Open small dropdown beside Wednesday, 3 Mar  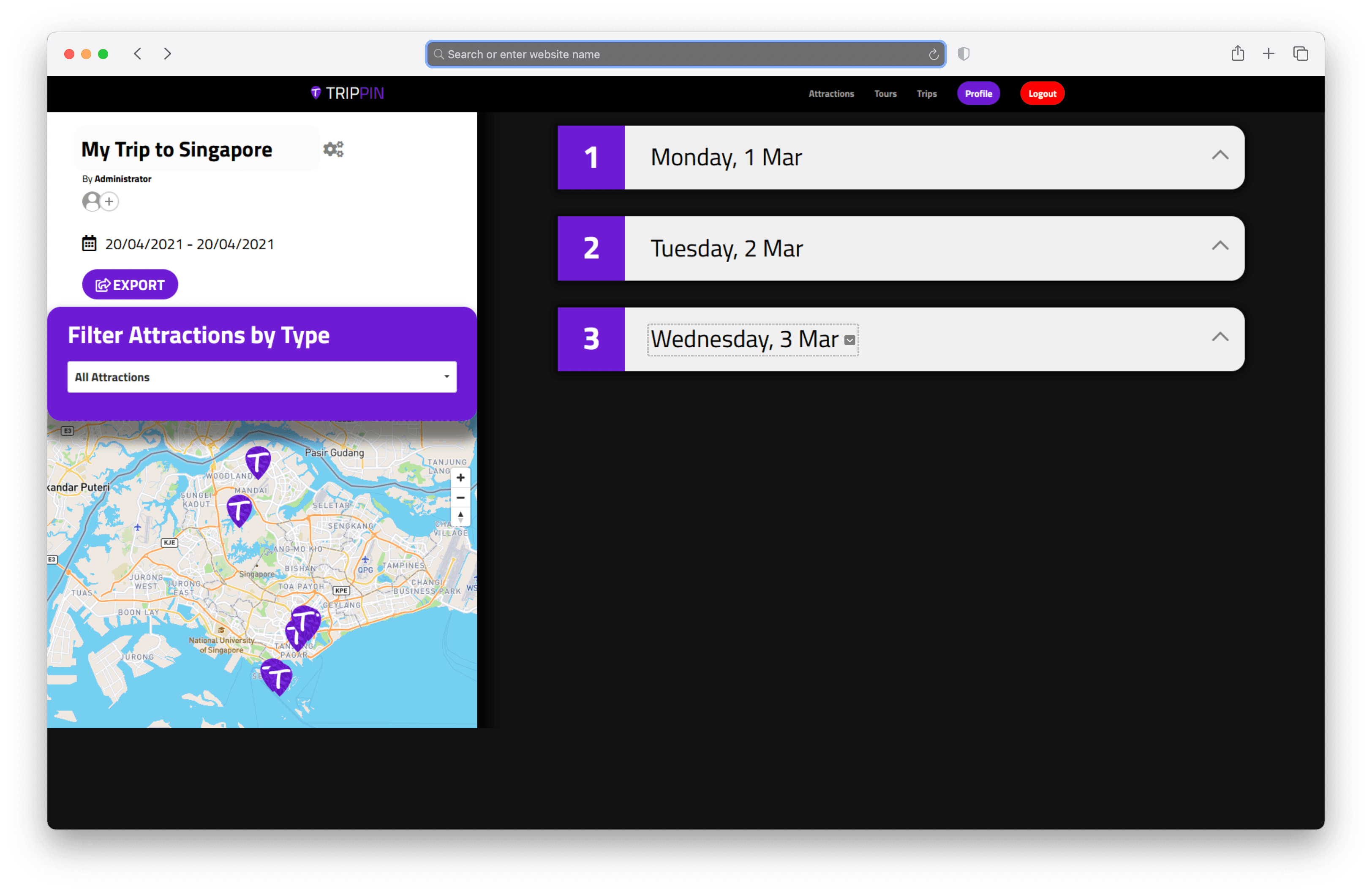tap(849, 340)
